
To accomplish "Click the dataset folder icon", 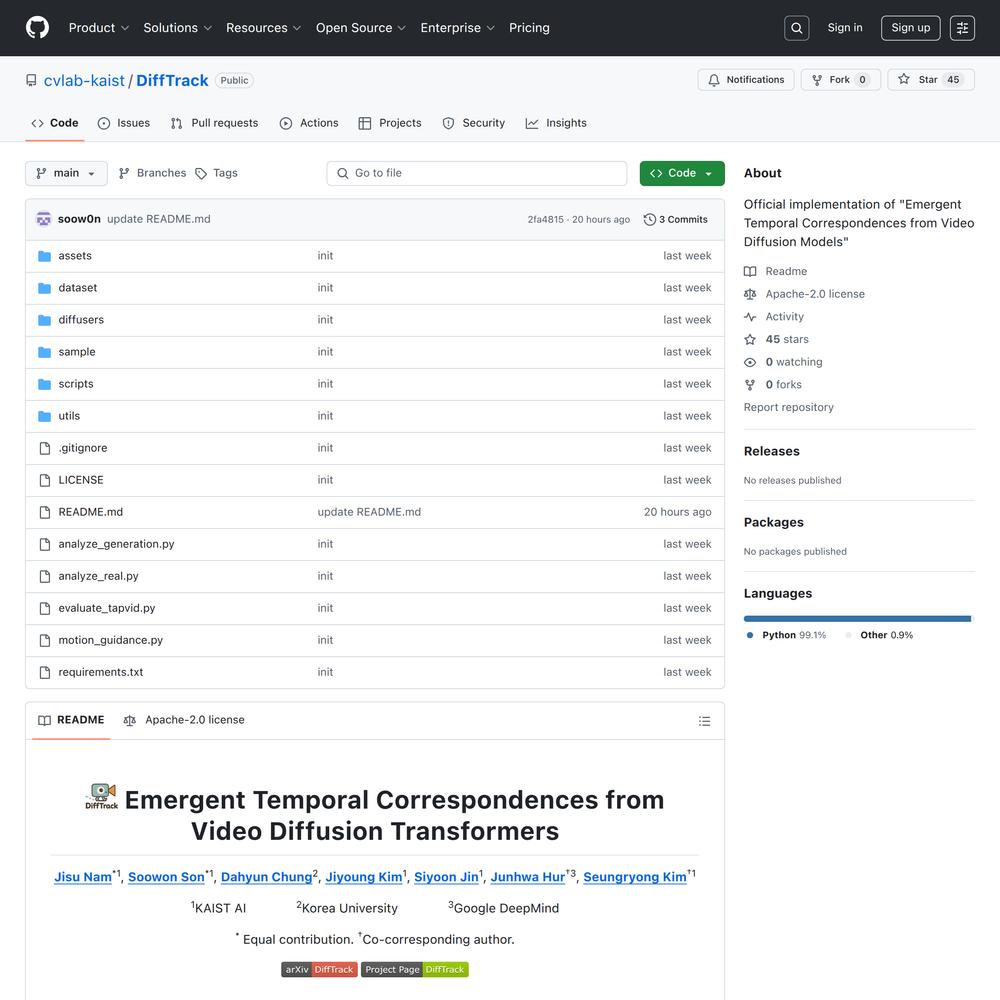I will point(45,288).
